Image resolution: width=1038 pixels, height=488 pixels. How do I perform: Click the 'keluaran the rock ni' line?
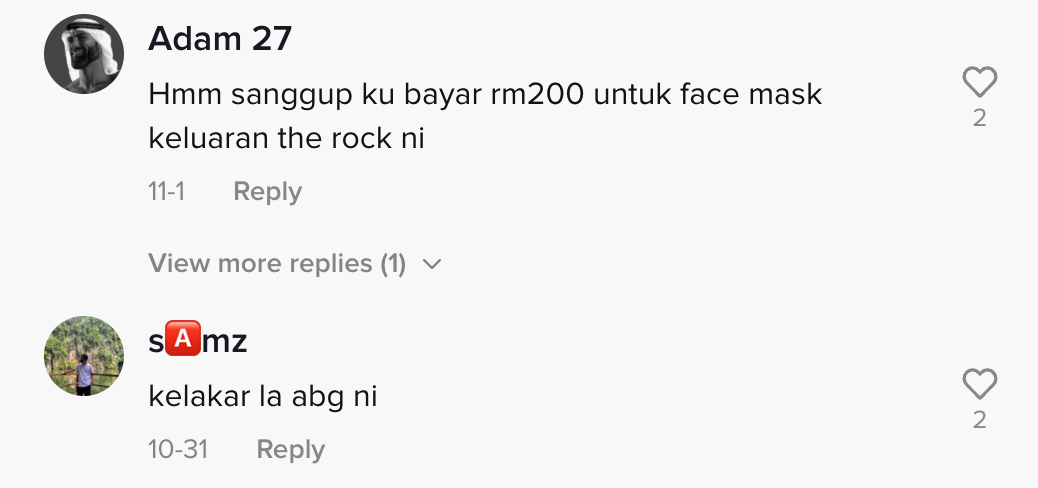287,138
